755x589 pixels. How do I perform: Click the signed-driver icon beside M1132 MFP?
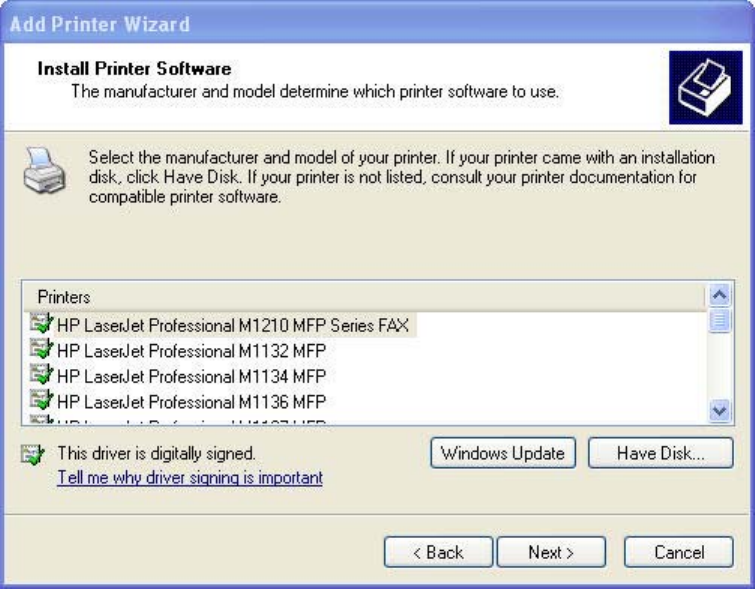coord(41,349)
